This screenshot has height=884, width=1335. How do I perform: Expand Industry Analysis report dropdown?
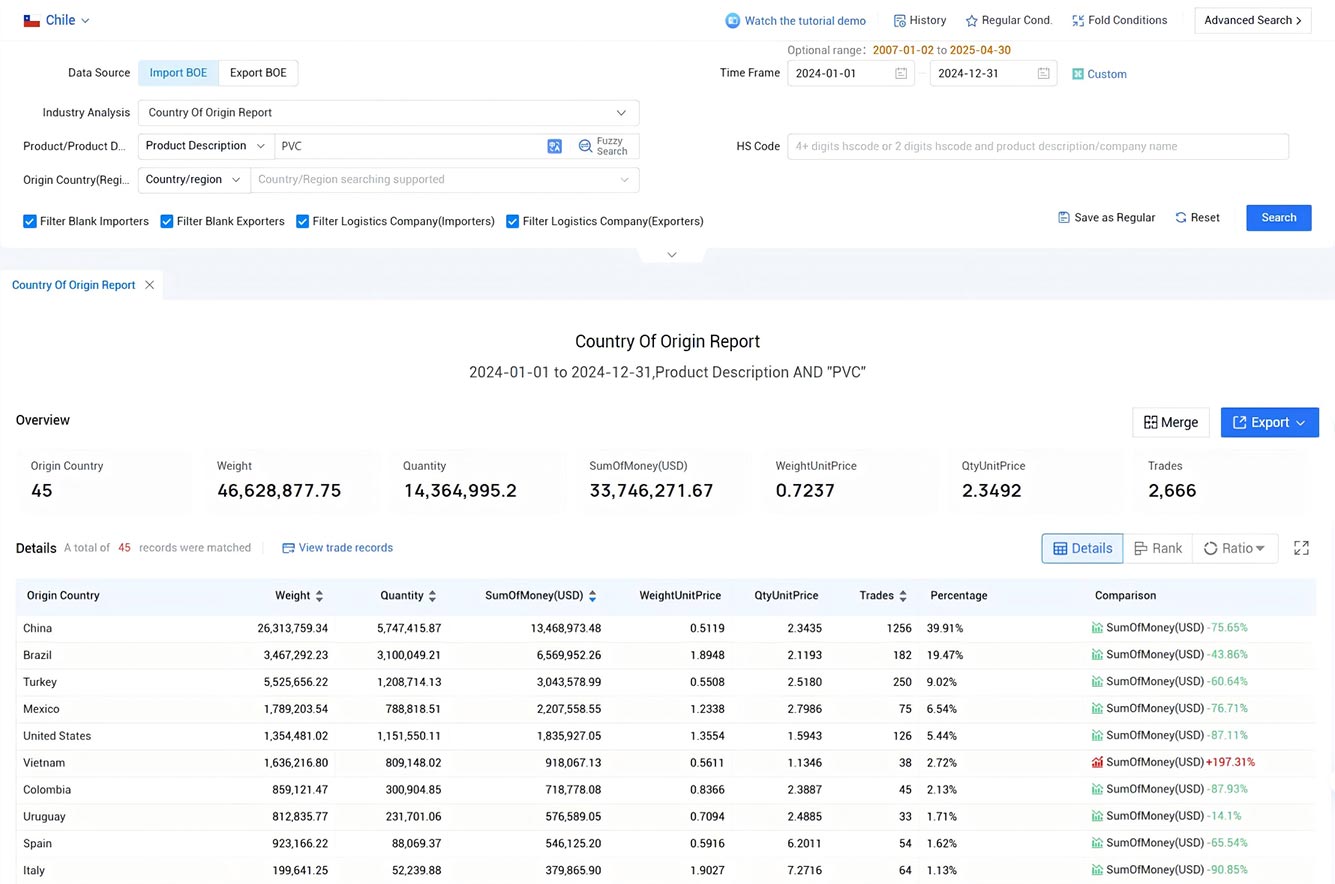tap(388, 113)
